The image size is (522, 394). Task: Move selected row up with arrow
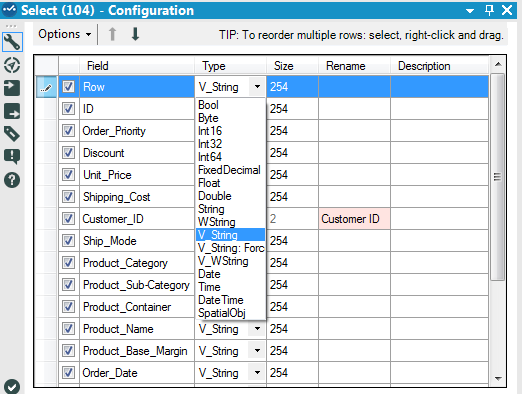pyautogui.click(x=112, y=34)
